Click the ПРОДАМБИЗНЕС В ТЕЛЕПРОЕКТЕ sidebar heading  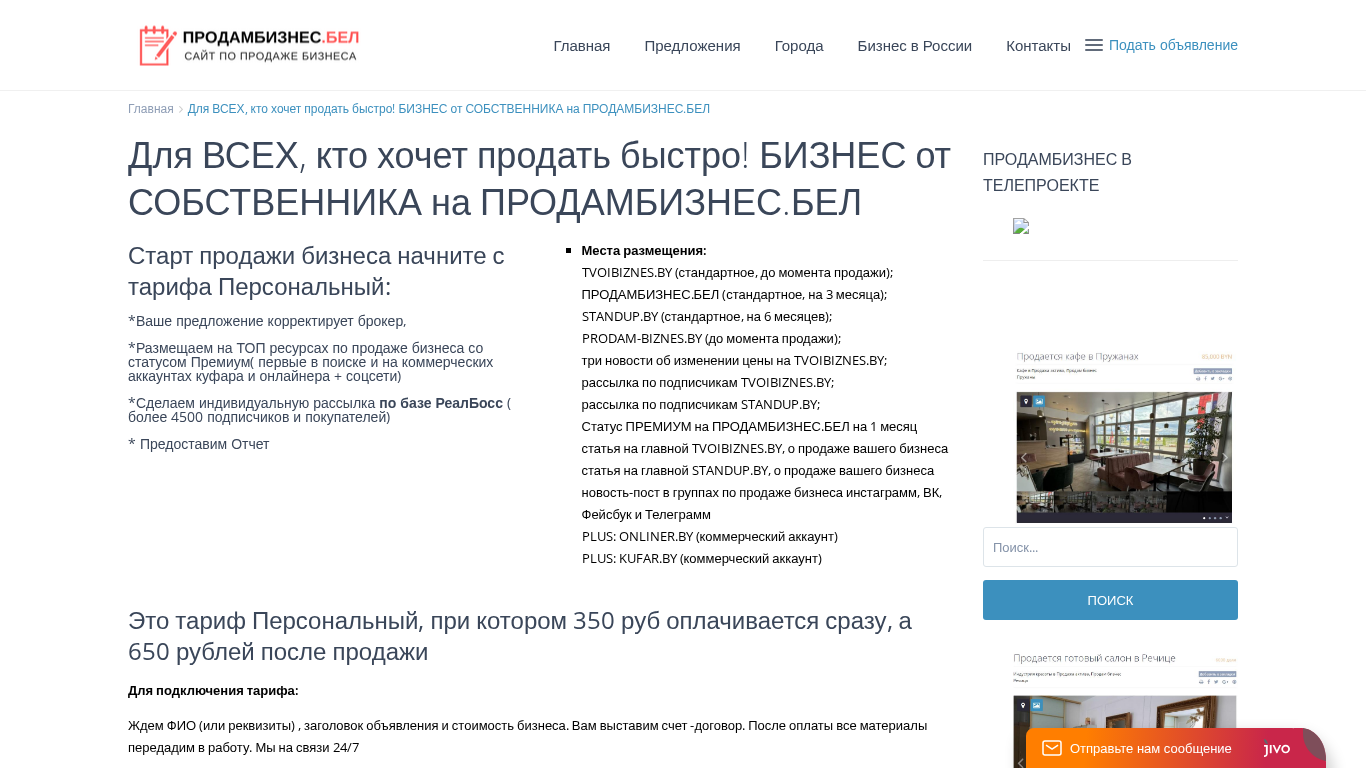(x=1057, y=172)
